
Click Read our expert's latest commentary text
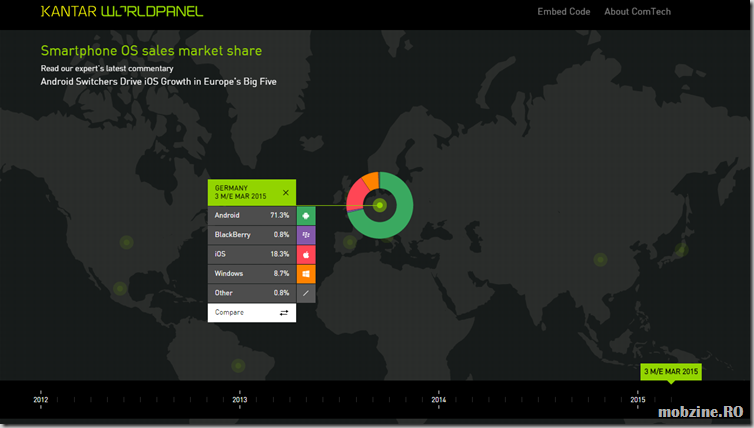point(107,68)
